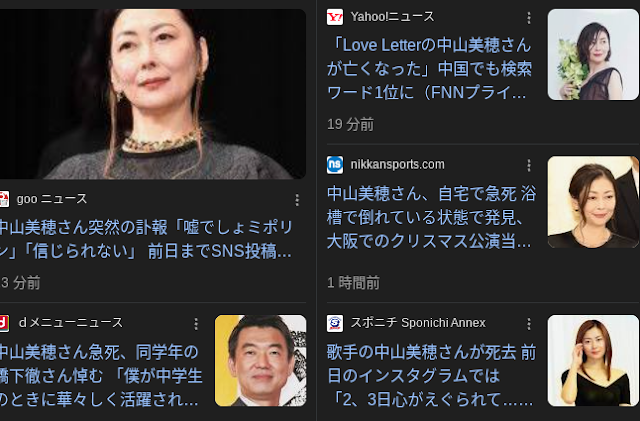Open more options for dメニューニュース article
Screen dimensions: 640x421
pyautogui.click(x=196, y=324)
